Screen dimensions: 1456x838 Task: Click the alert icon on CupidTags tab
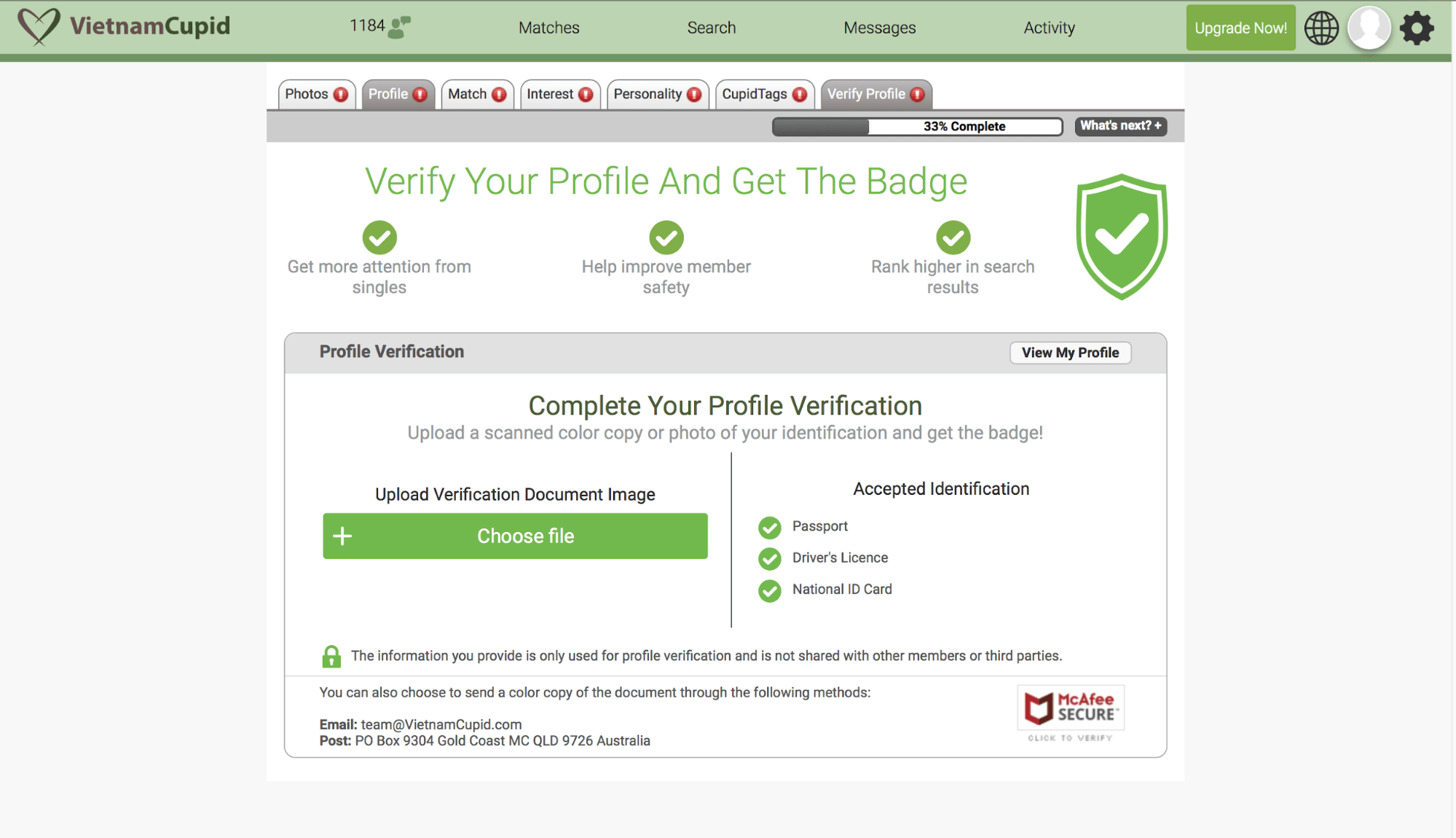[800, 95]
